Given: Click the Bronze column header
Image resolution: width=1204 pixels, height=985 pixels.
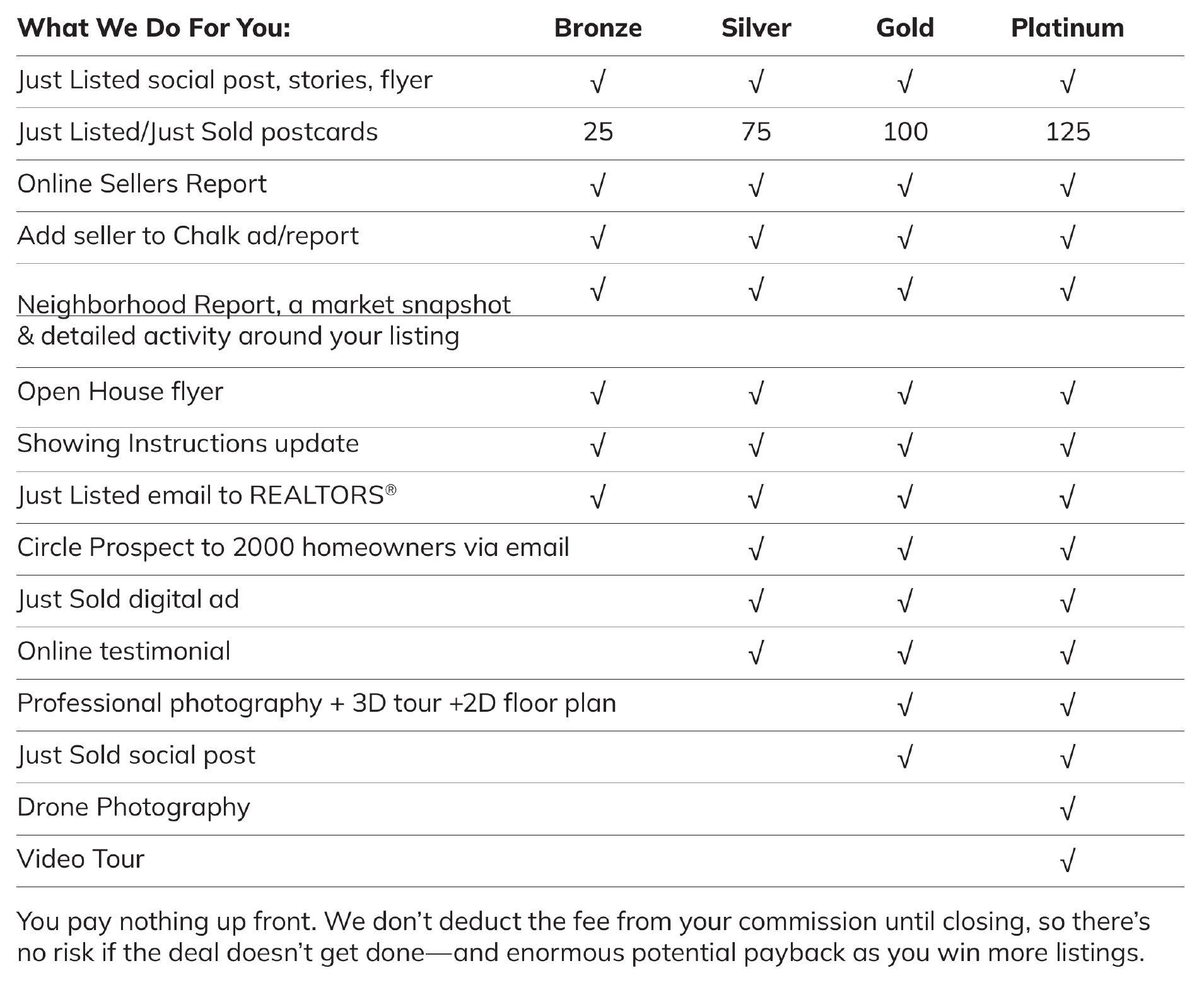Looking at the screenshot, I should [597, 28].
